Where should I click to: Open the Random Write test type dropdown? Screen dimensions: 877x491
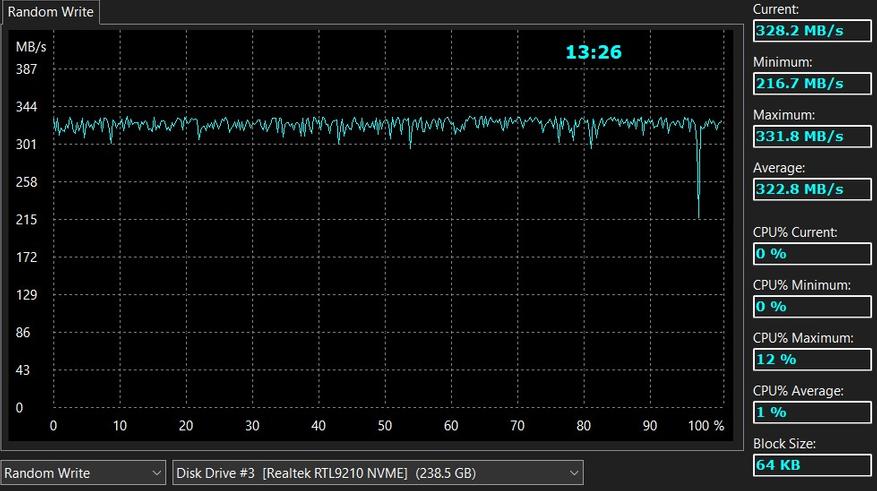point(84,473)
